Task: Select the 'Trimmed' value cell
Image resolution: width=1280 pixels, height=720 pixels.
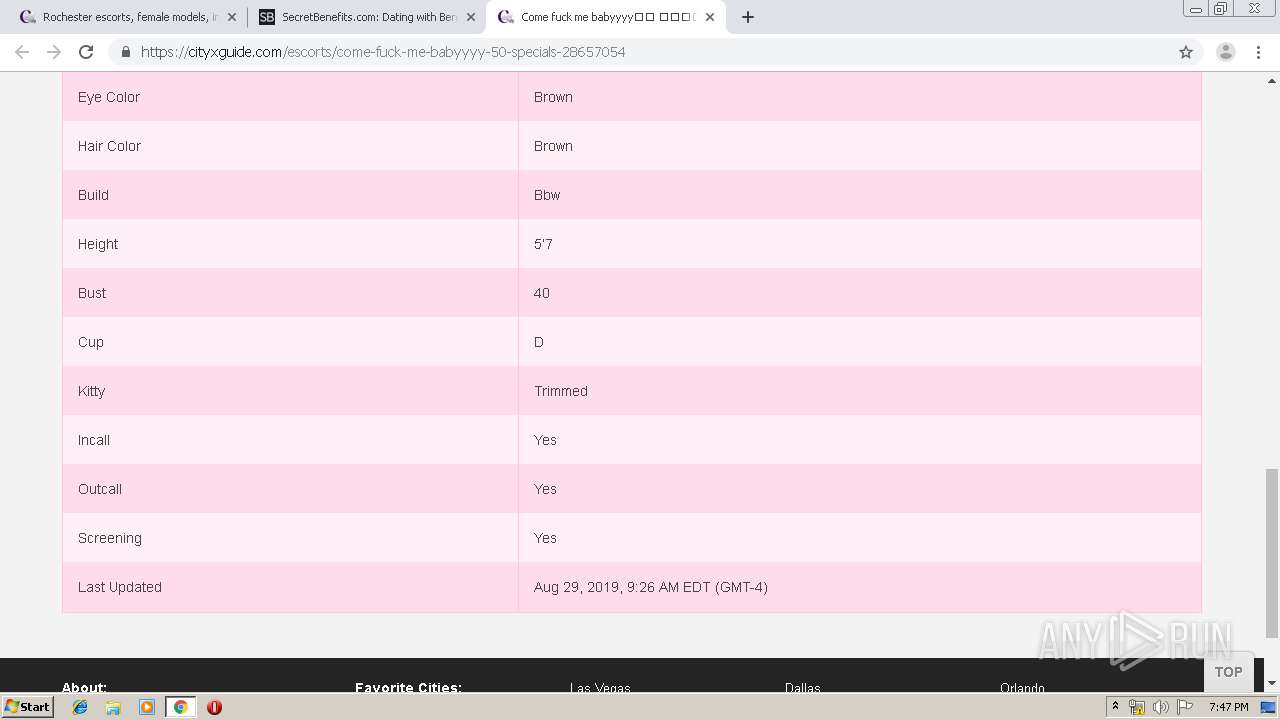Action: click(860, 391)
